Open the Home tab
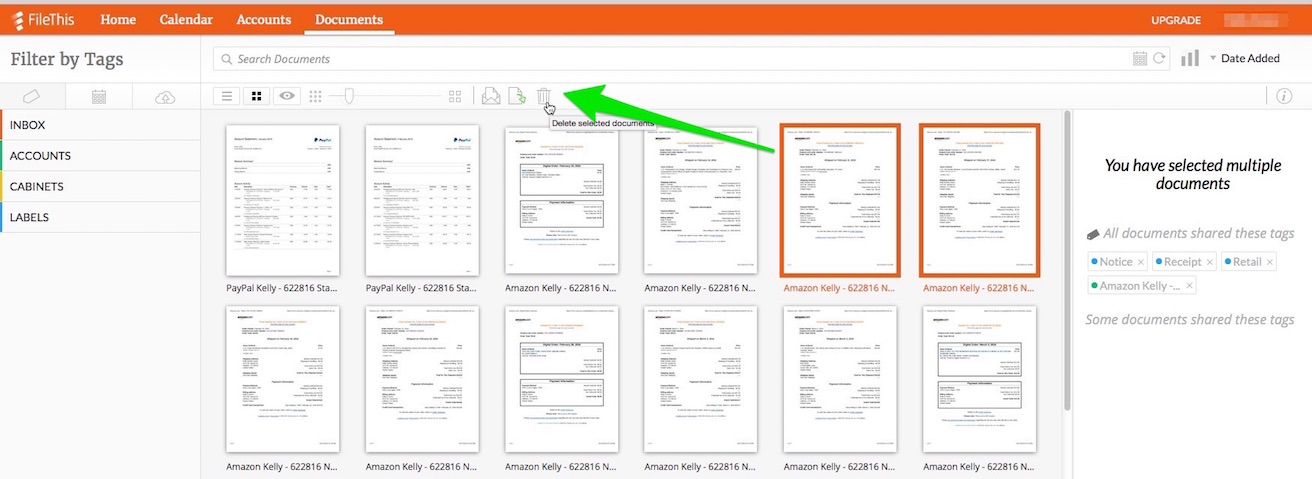The height and width of the screenshot is (479, 1312). pos(118,19)
